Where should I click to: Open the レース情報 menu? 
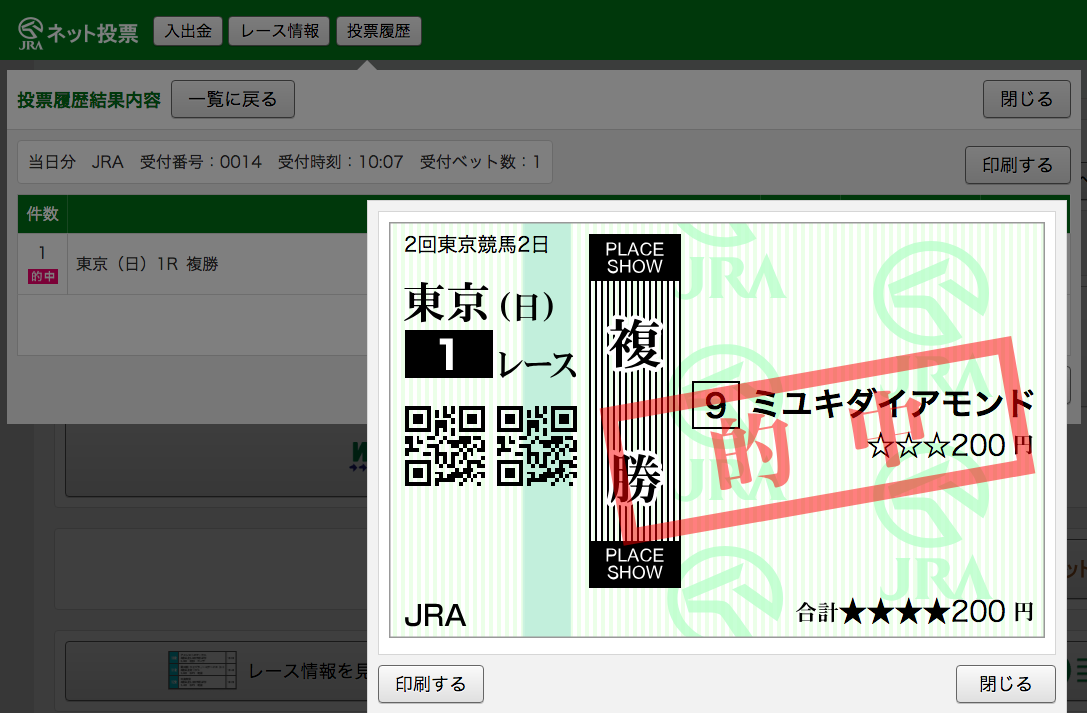[279, 31]
